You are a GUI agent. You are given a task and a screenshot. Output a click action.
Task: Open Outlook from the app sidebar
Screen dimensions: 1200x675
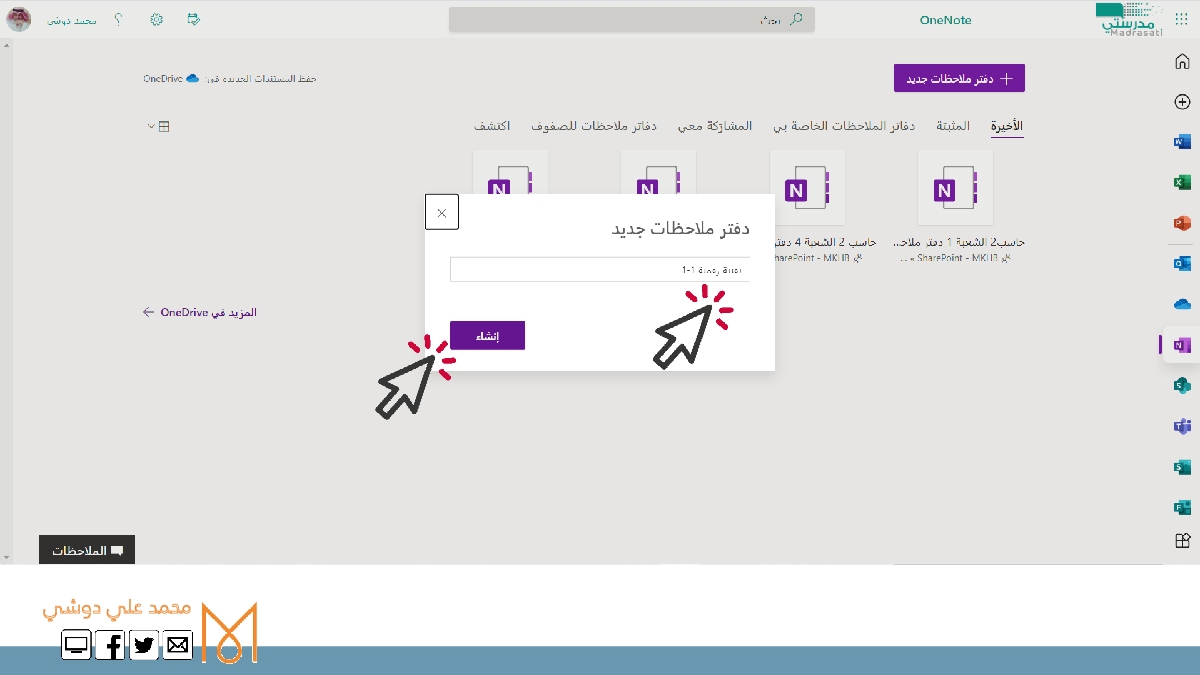tap(1182, 263)
